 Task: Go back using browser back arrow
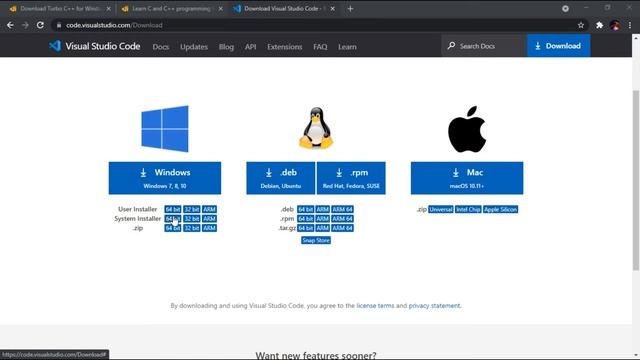point(10,25)
